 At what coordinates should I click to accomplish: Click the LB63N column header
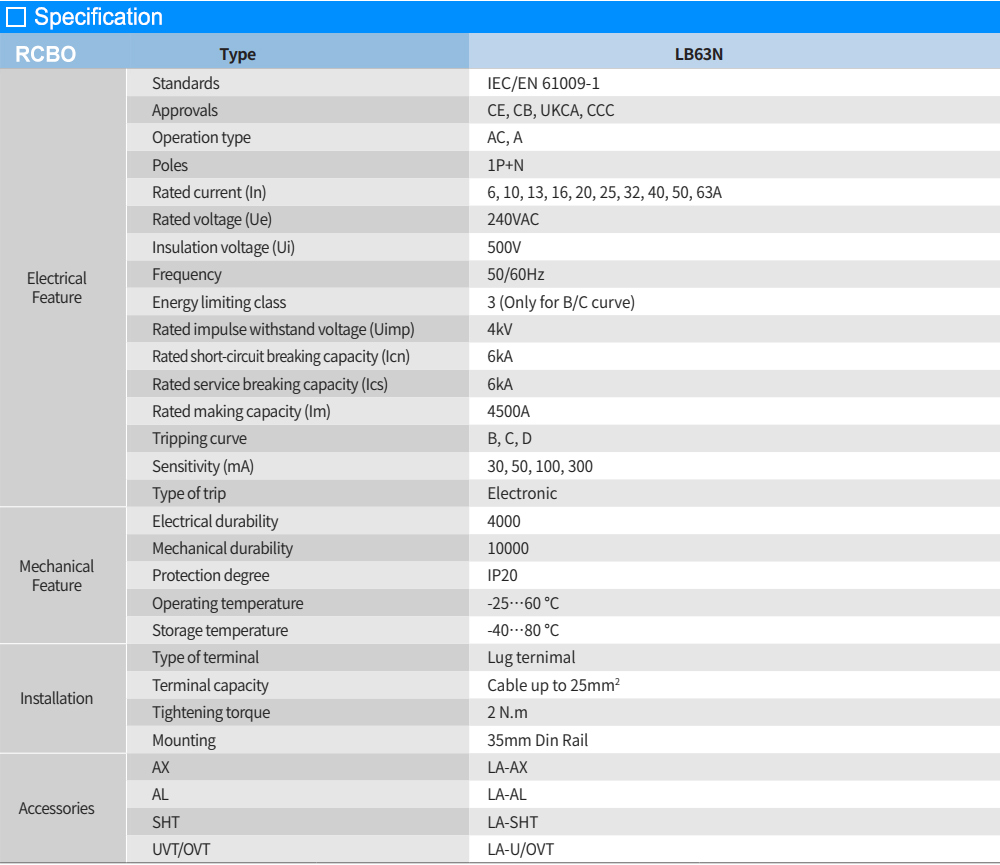click(698, 55)
